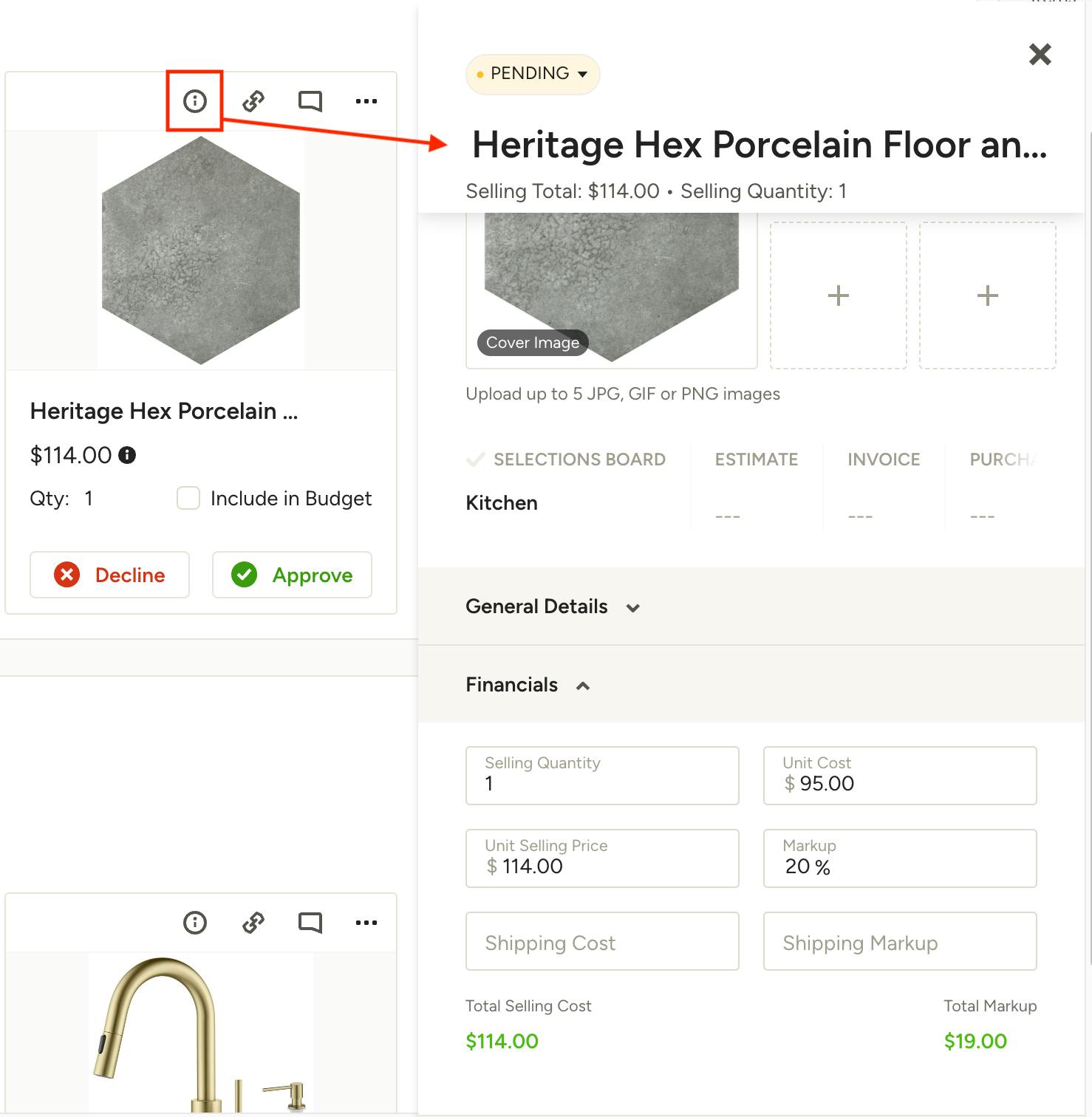Viewport: 1092px width, 1117px height.
Task: Switch to the INVOICE tab
Action: (x=884, y=460)
